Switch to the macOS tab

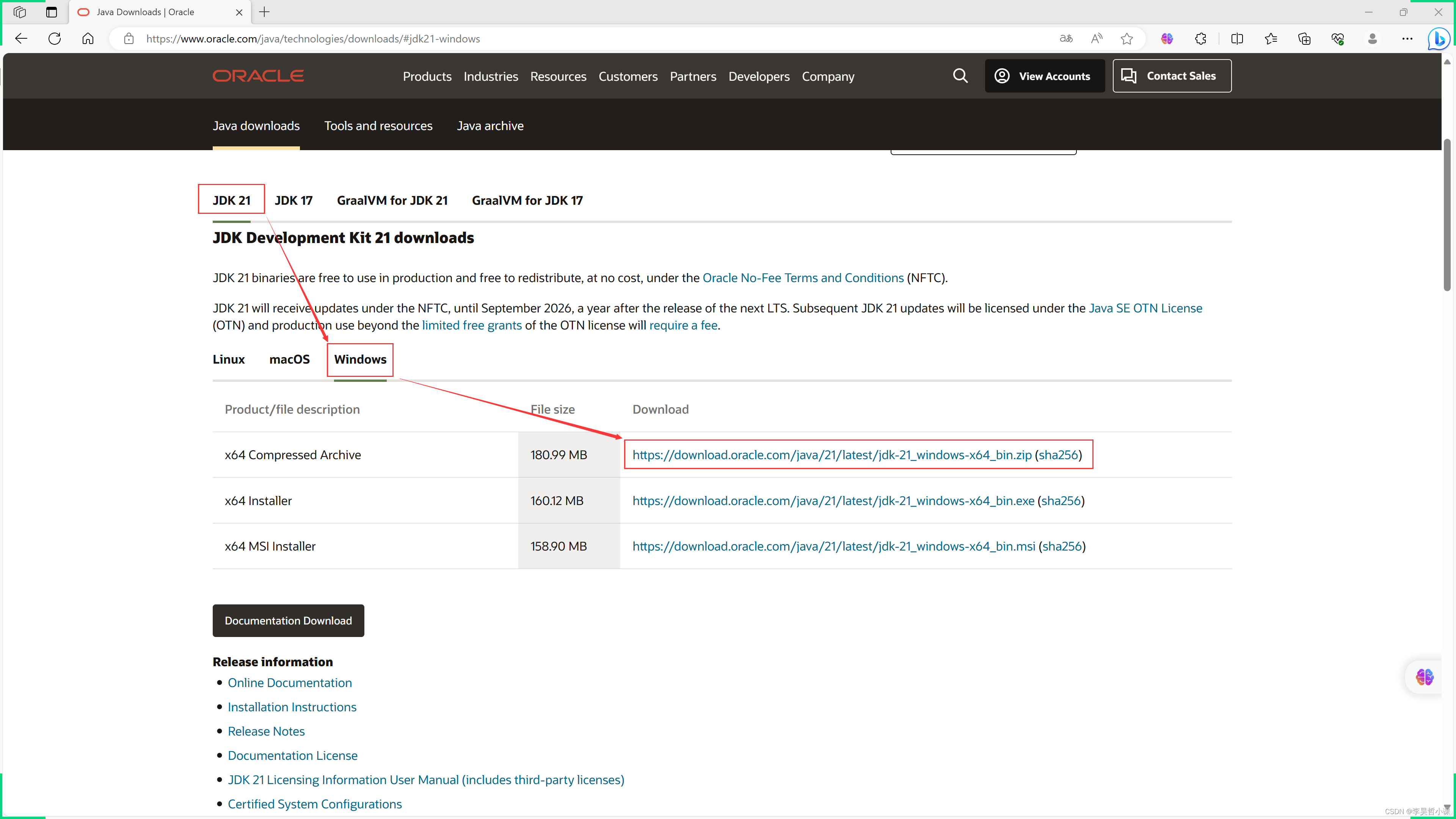tap(289, 359)
